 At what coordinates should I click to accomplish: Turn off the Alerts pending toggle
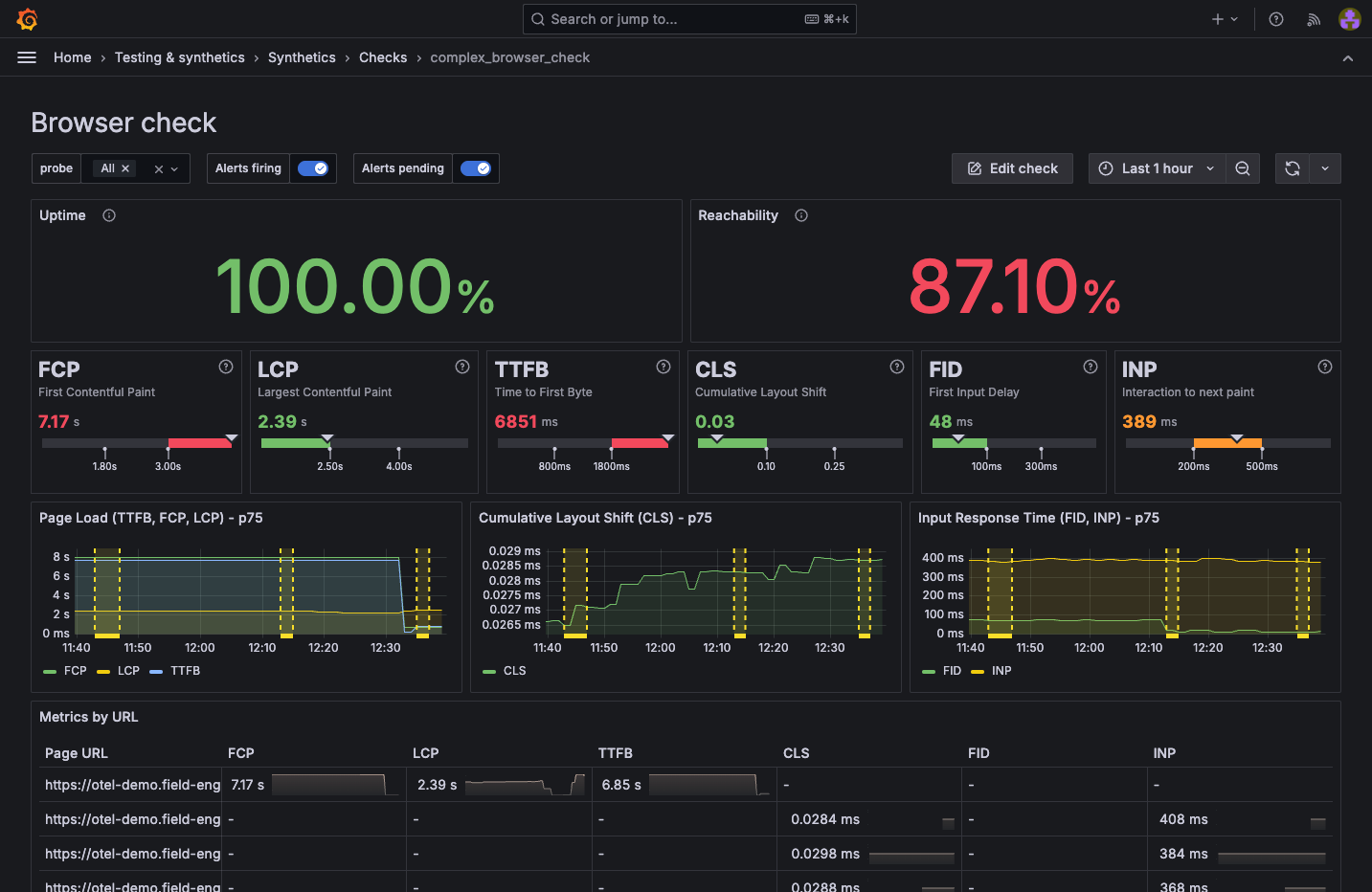476,167
